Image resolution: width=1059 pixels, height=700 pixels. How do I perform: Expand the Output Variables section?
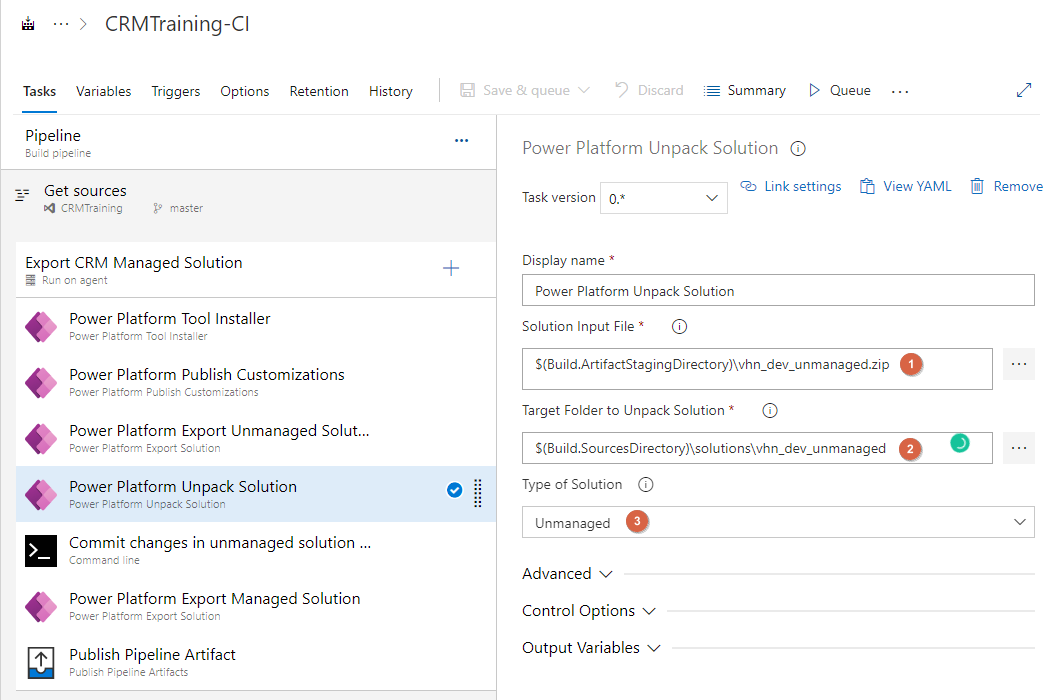point(591,648)
